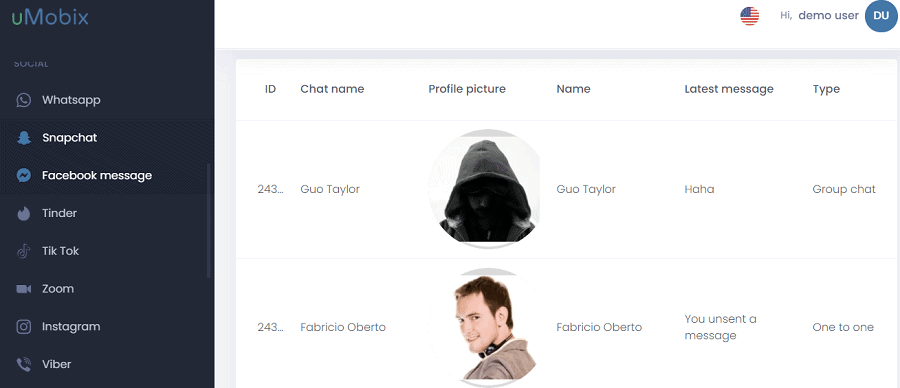900x388 pixels.
Task: Click the Tik Tok note icon
Action: tap(24, 251)
